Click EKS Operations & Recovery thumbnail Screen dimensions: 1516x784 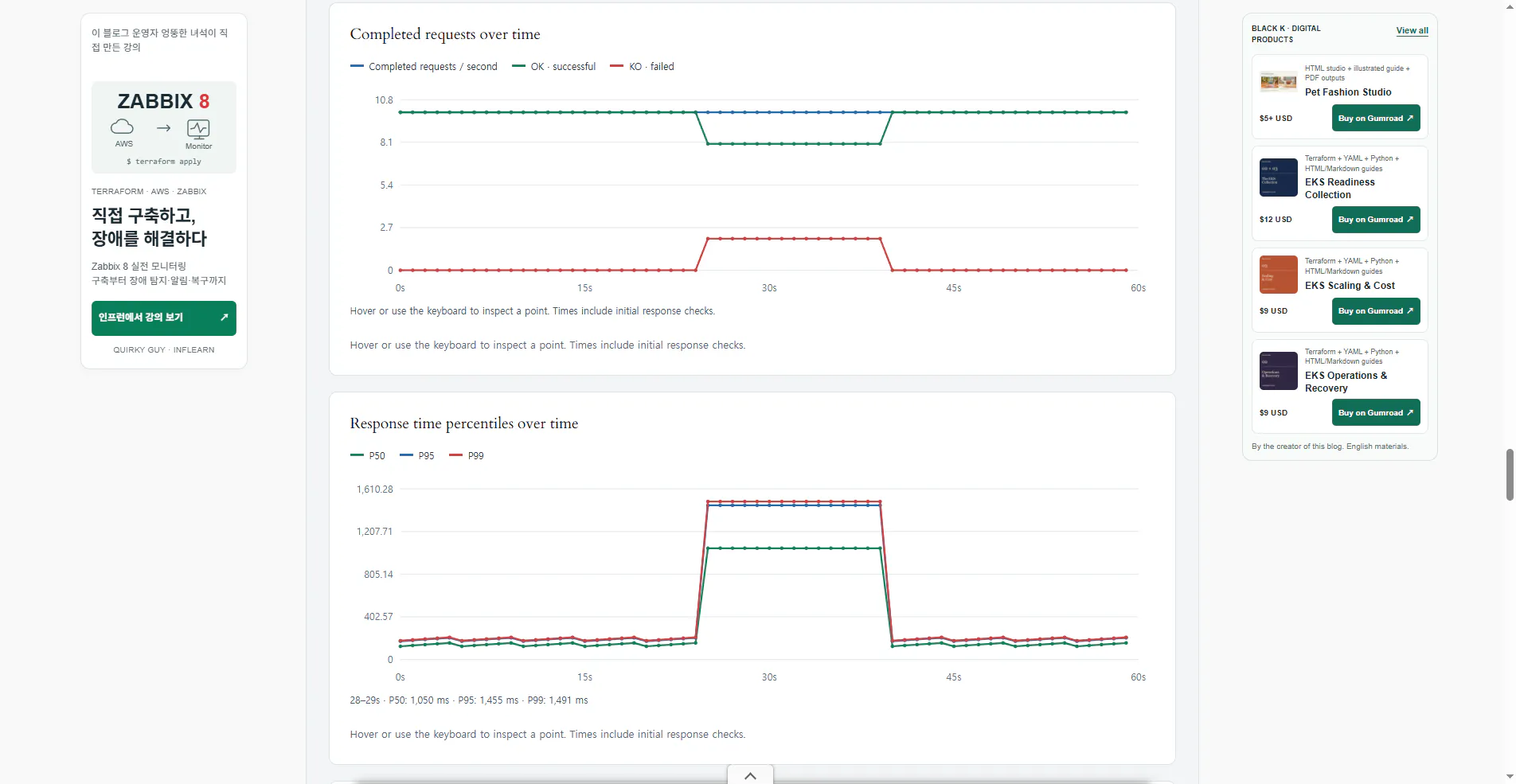(x=1278, y=371)
